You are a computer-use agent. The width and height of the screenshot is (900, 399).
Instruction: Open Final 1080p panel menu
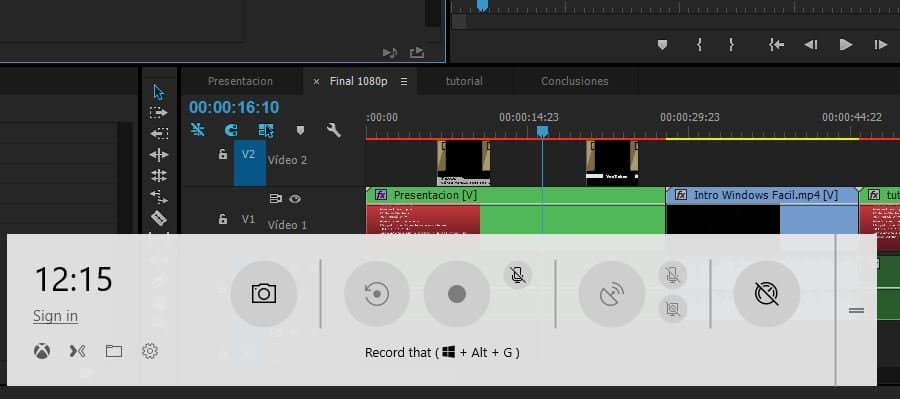pyautogui.click(x=404, y=82)
